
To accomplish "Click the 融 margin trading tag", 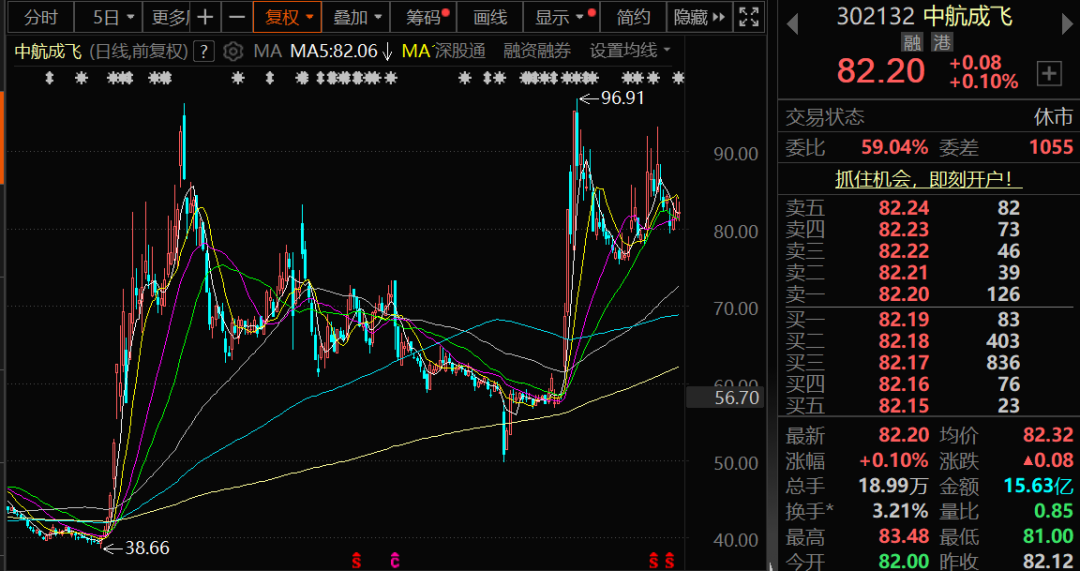I will click(x=911, y=42).
